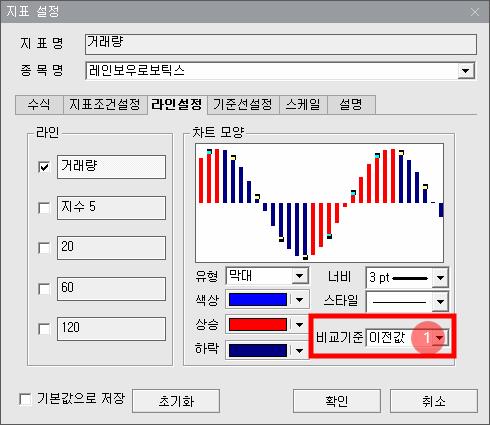Select the 라인설정 tab
This screenshot has height=425, width=490.
[x=177, y=104]
